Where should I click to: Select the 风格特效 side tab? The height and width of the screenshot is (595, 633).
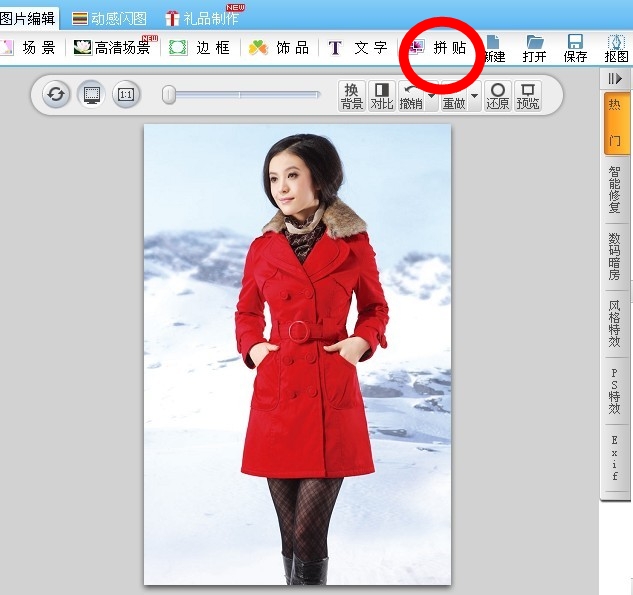(x=616, y=324)
